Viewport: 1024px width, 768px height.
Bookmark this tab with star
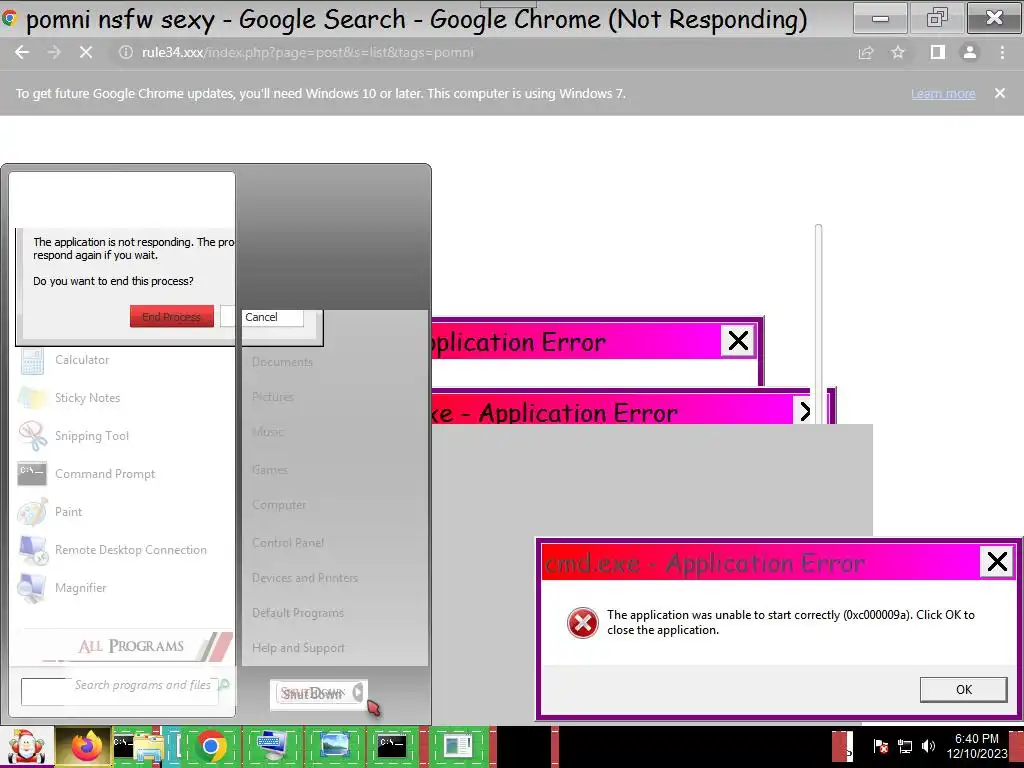click(898, 53)
